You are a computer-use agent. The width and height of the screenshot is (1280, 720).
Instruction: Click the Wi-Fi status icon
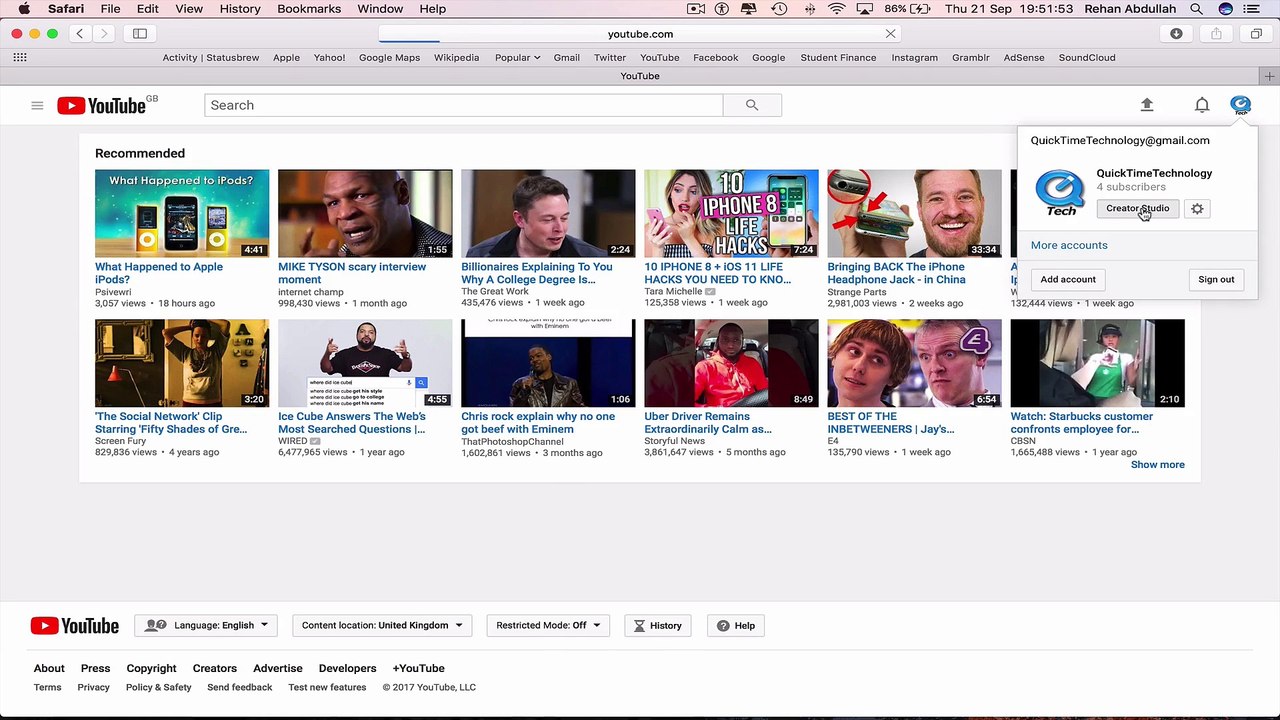click(x=837, y=9)
